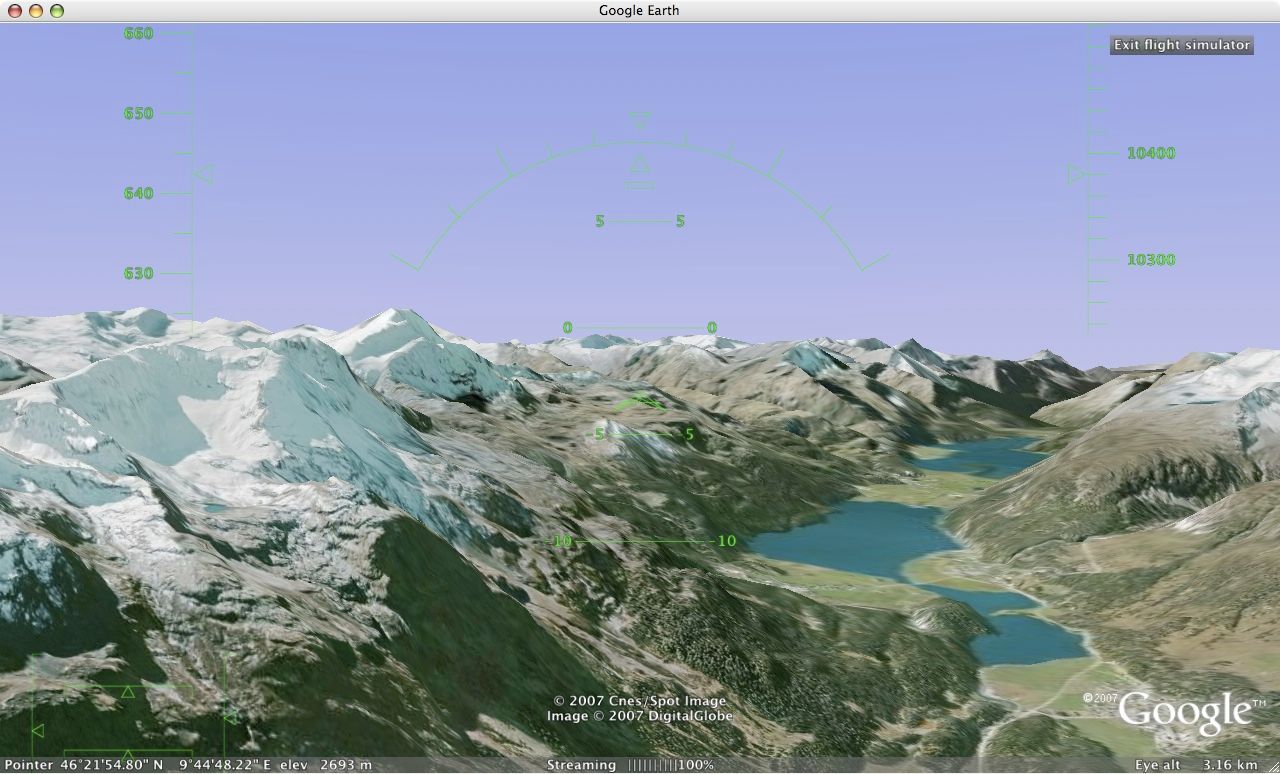The height and width of the screenshot is (774, 1280).
Task: Click the 10400 altitude marking
Action: 1151,153
